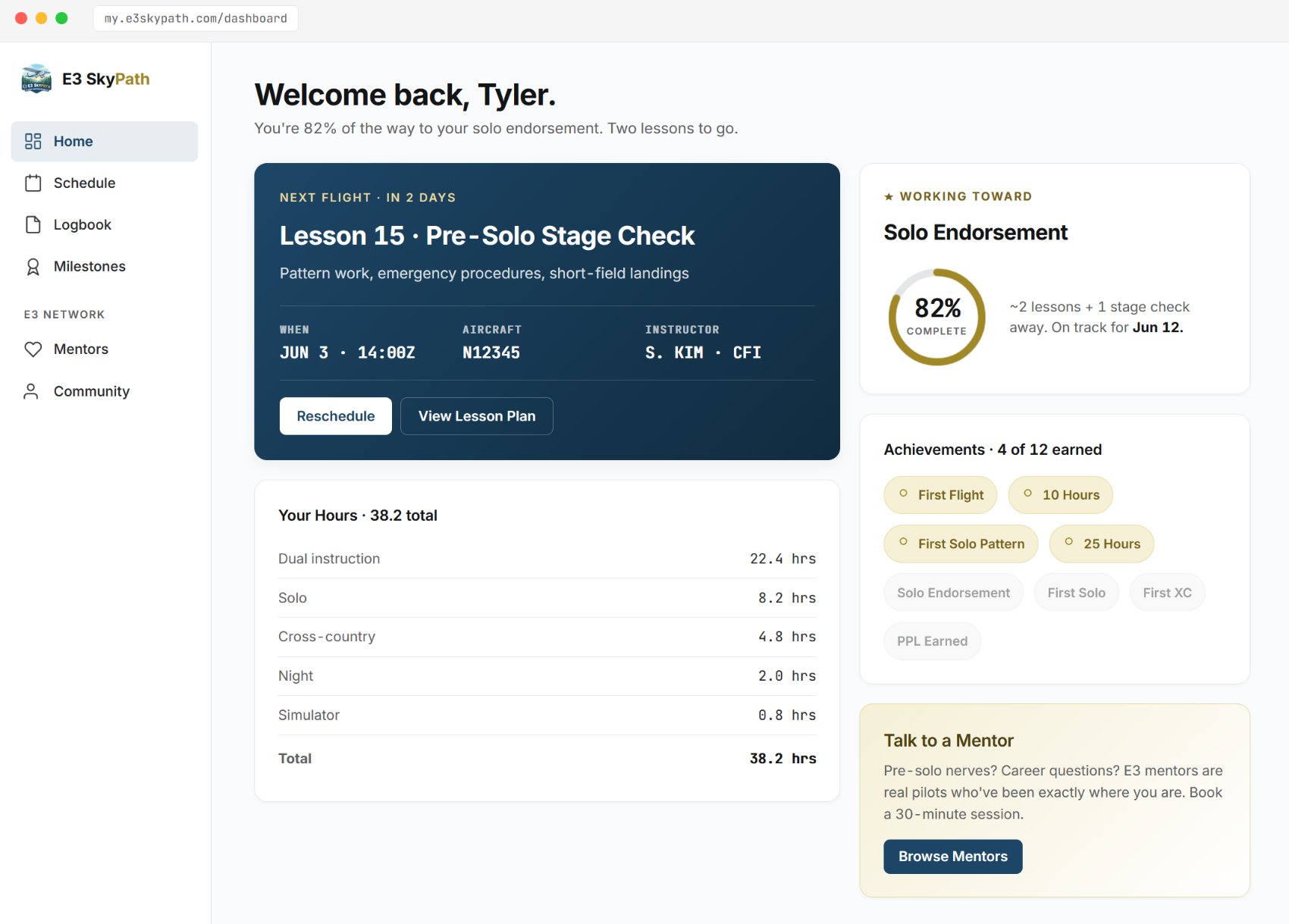Click the JUN 3 · 14:00Z flight time
1289x924 pixels.
click(x=347, y=352)
